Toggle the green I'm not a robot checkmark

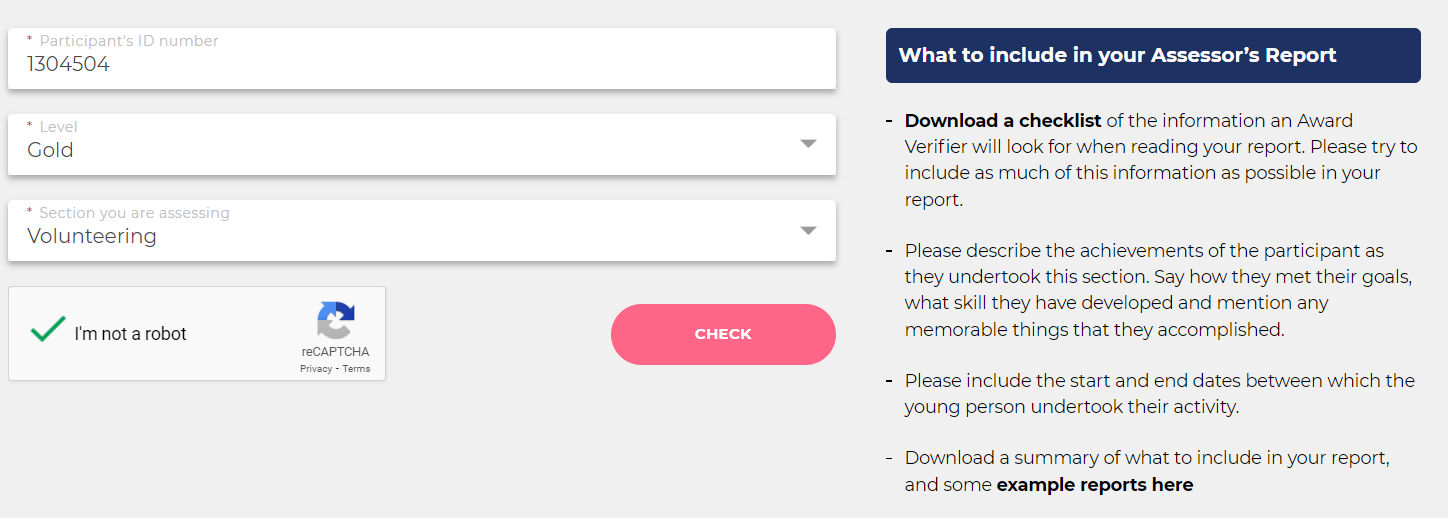tap(47, 330)
